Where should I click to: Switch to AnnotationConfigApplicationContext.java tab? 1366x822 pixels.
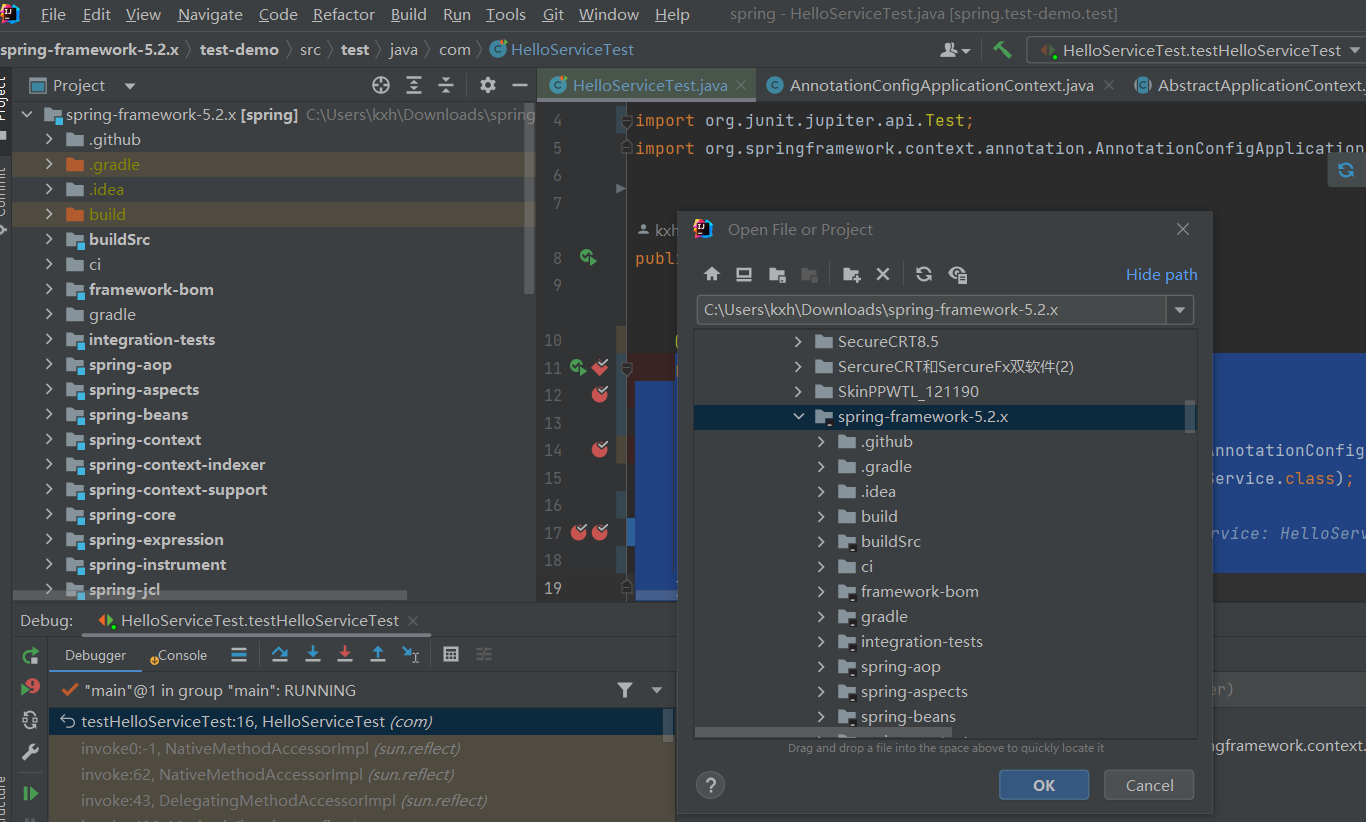941,86
